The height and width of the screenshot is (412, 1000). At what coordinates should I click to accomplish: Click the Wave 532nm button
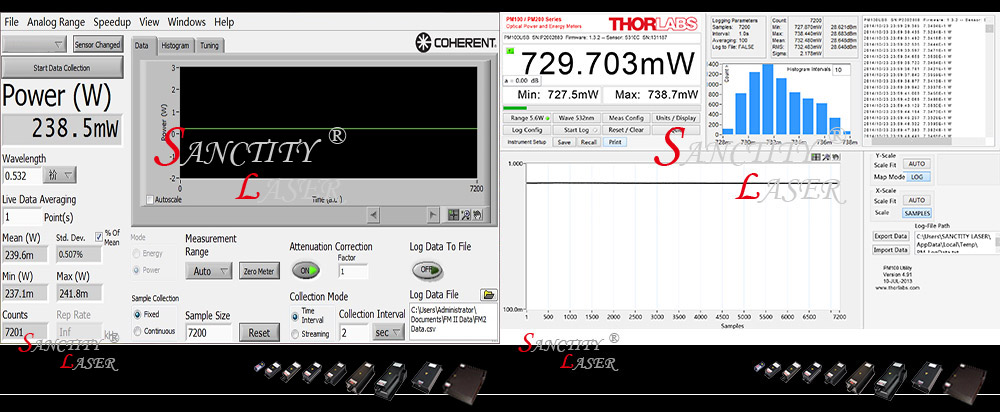tap(576, 118)
